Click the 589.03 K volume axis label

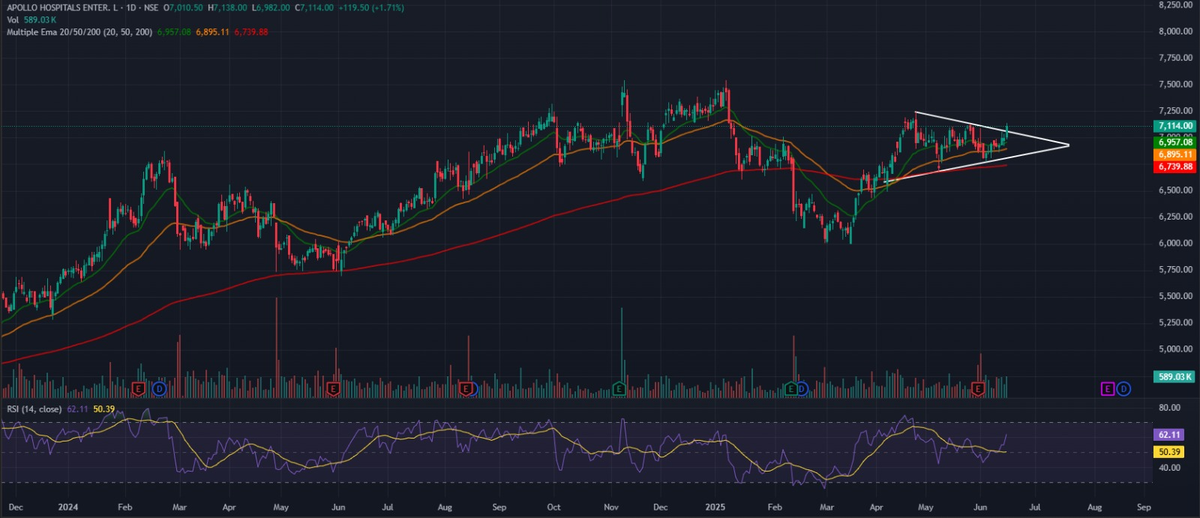(1174, 376)
